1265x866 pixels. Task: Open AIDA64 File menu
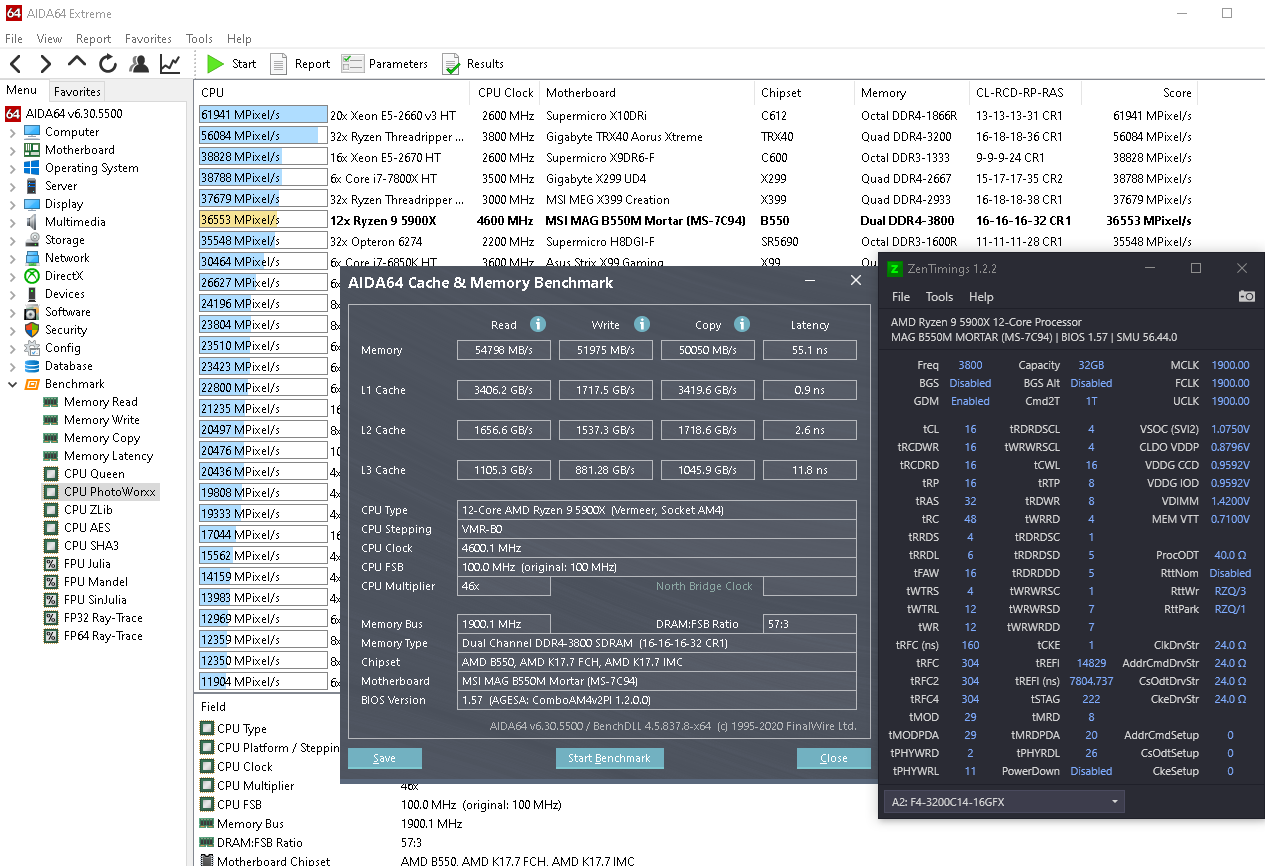(14, 39)
